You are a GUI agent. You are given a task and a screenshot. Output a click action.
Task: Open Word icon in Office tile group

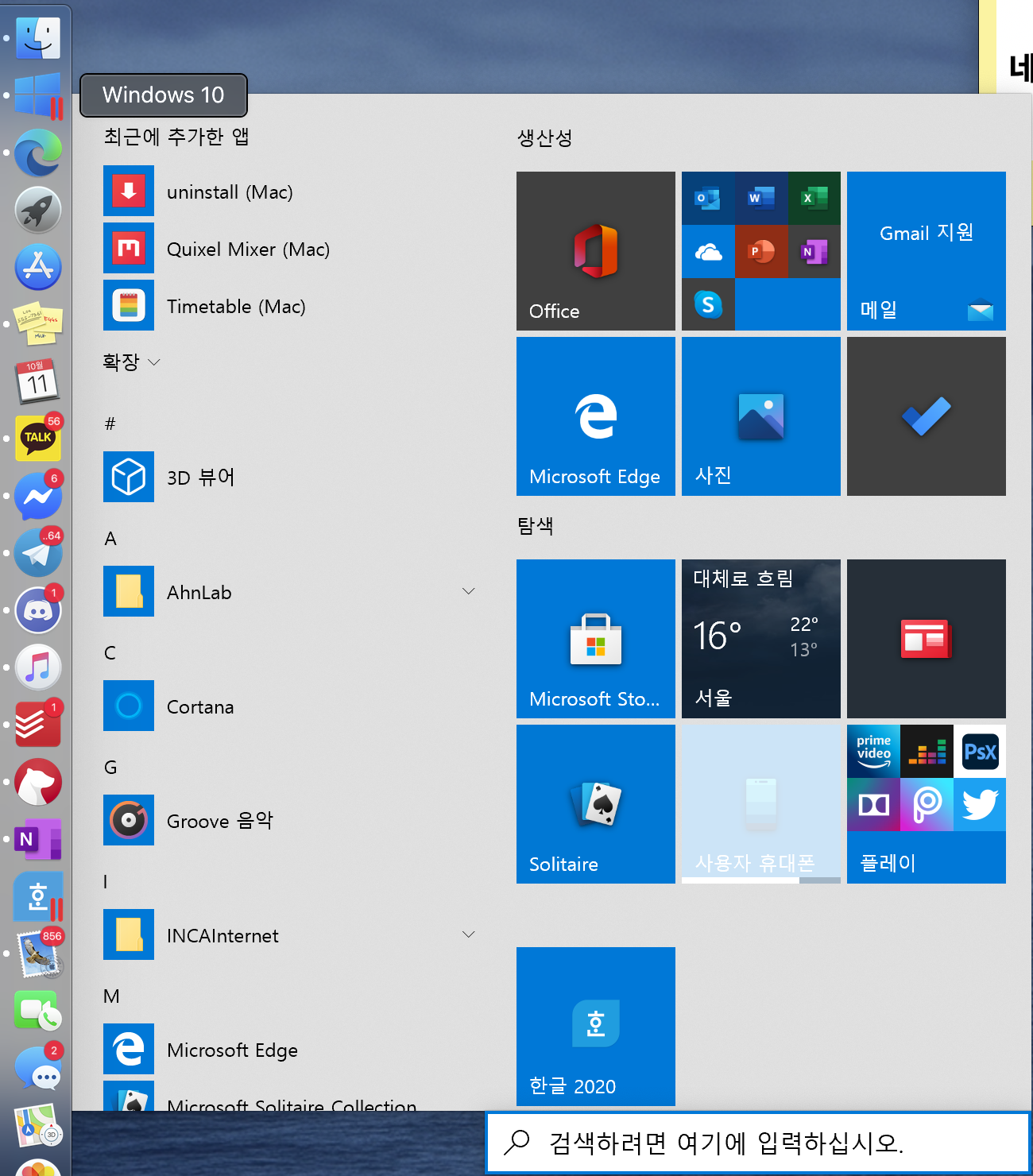[761, 198]
